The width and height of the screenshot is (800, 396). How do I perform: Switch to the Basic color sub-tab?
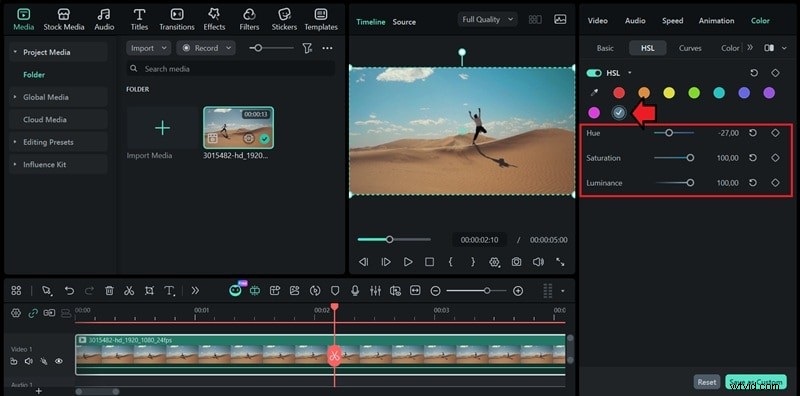tap(605, 48)
